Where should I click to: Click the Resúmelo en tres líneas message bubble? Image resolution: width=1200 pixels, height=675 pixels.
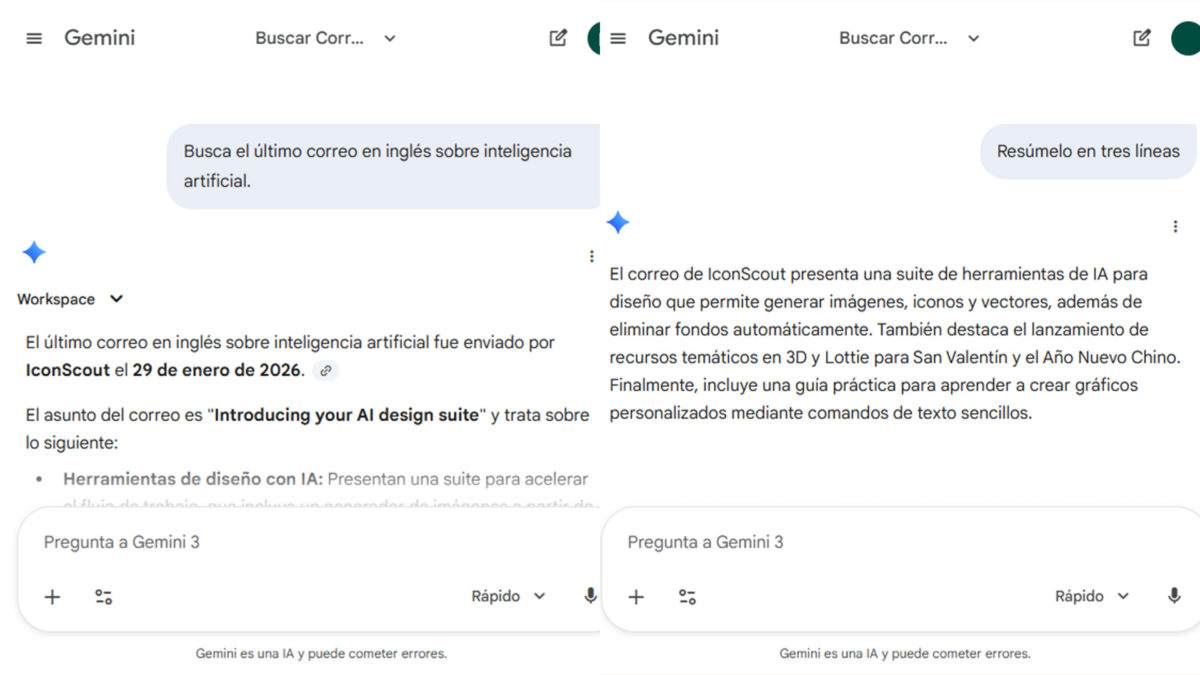click(1087, 151)
